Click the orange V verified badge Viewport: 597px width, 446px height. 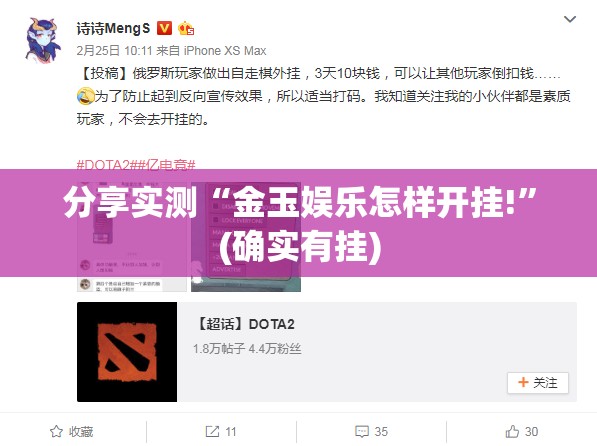(x=164, y=28)
